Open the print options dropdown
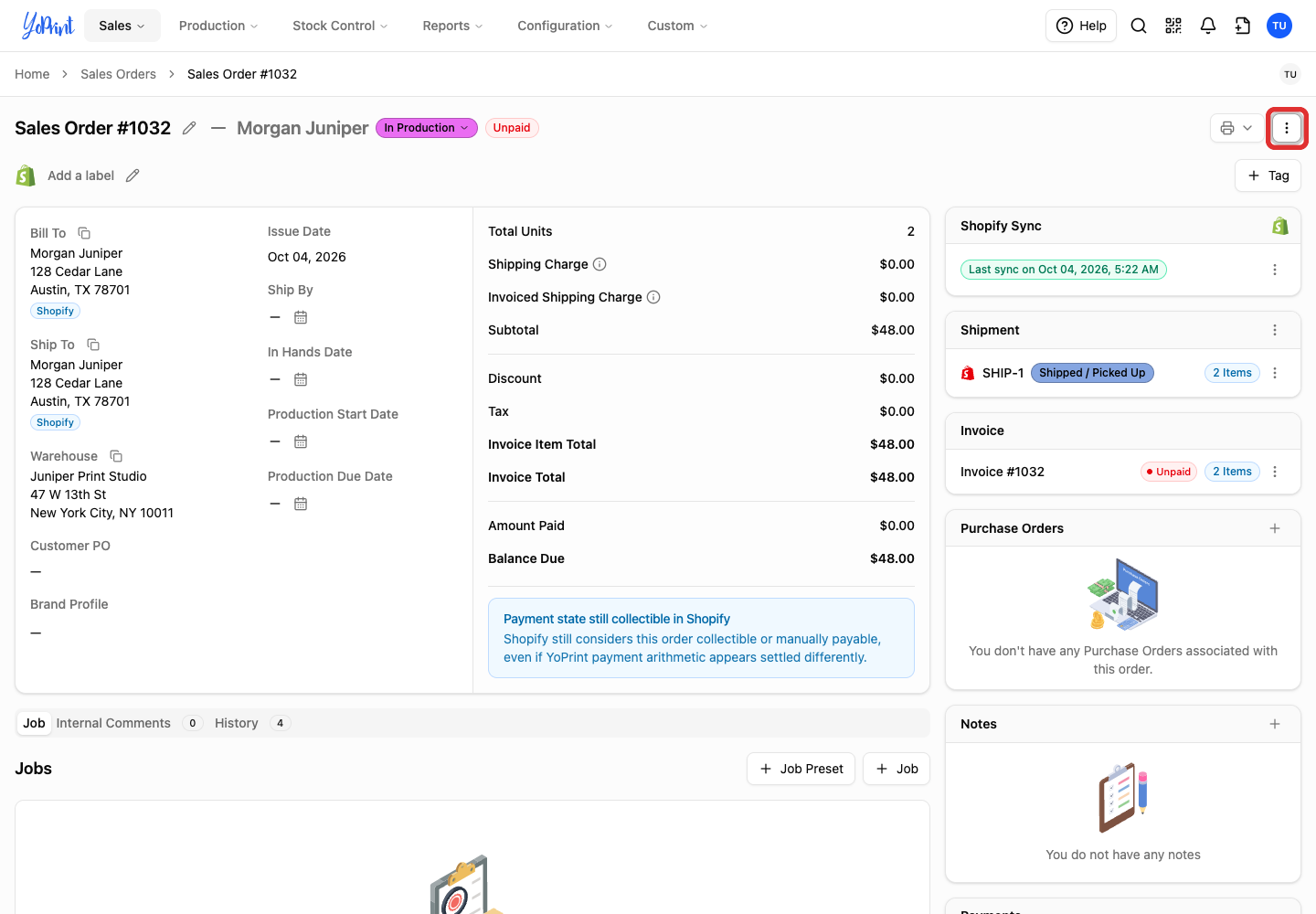The width and height of the screenshot is (1316, 914). tap(1236, 128)
